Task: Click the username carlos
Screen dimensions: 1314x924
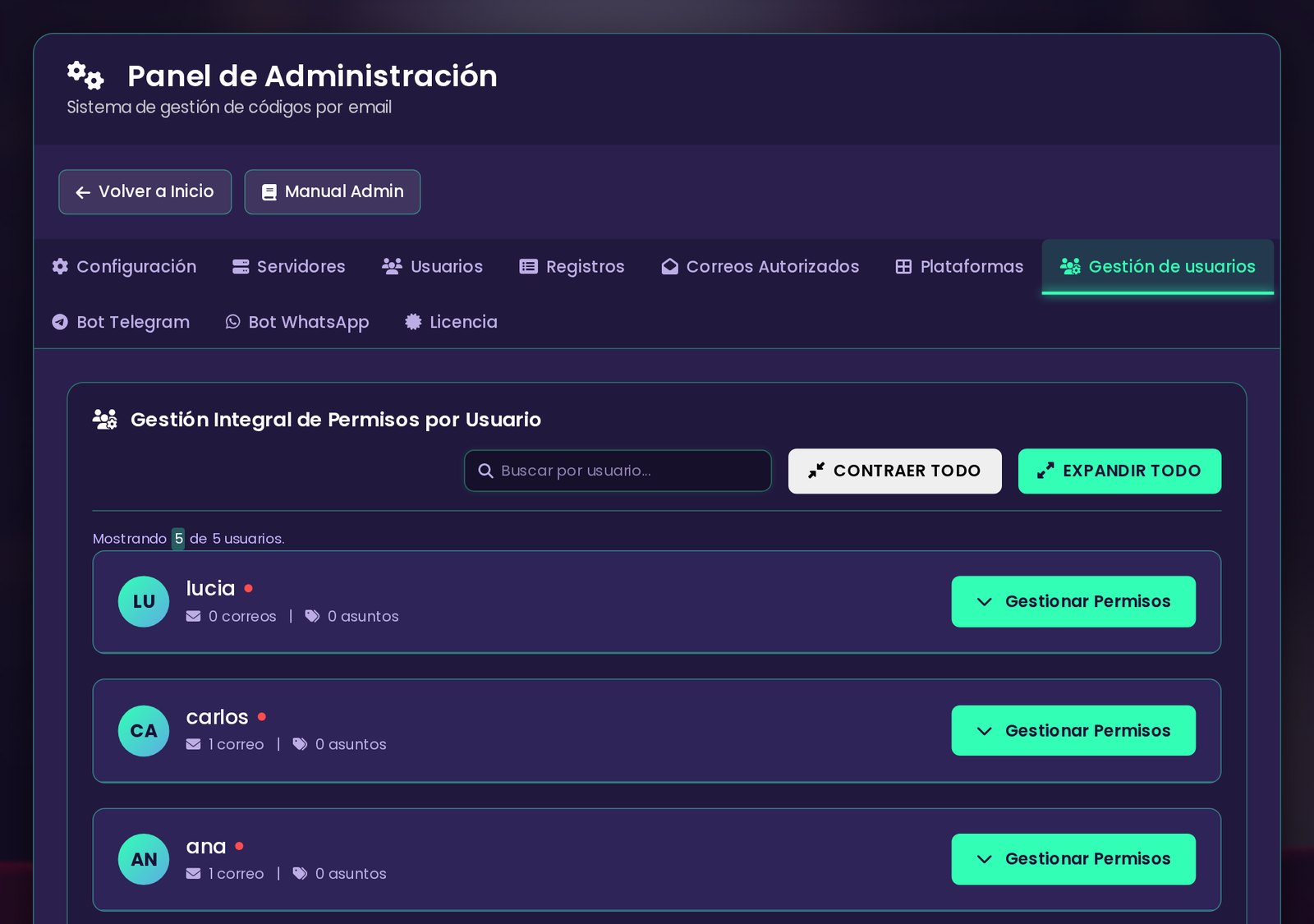Action: click(x=217, y=717)
